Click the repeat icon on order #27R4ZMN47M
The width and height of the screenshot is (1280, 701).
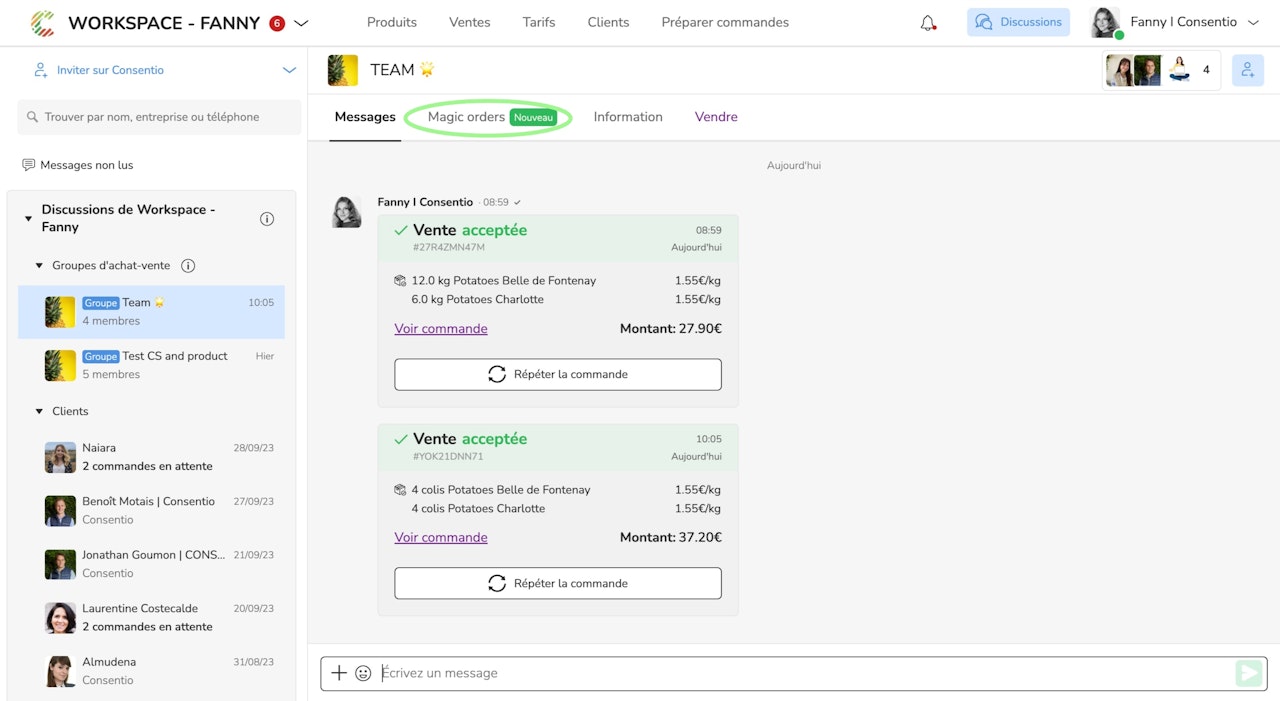click(497, 374)
